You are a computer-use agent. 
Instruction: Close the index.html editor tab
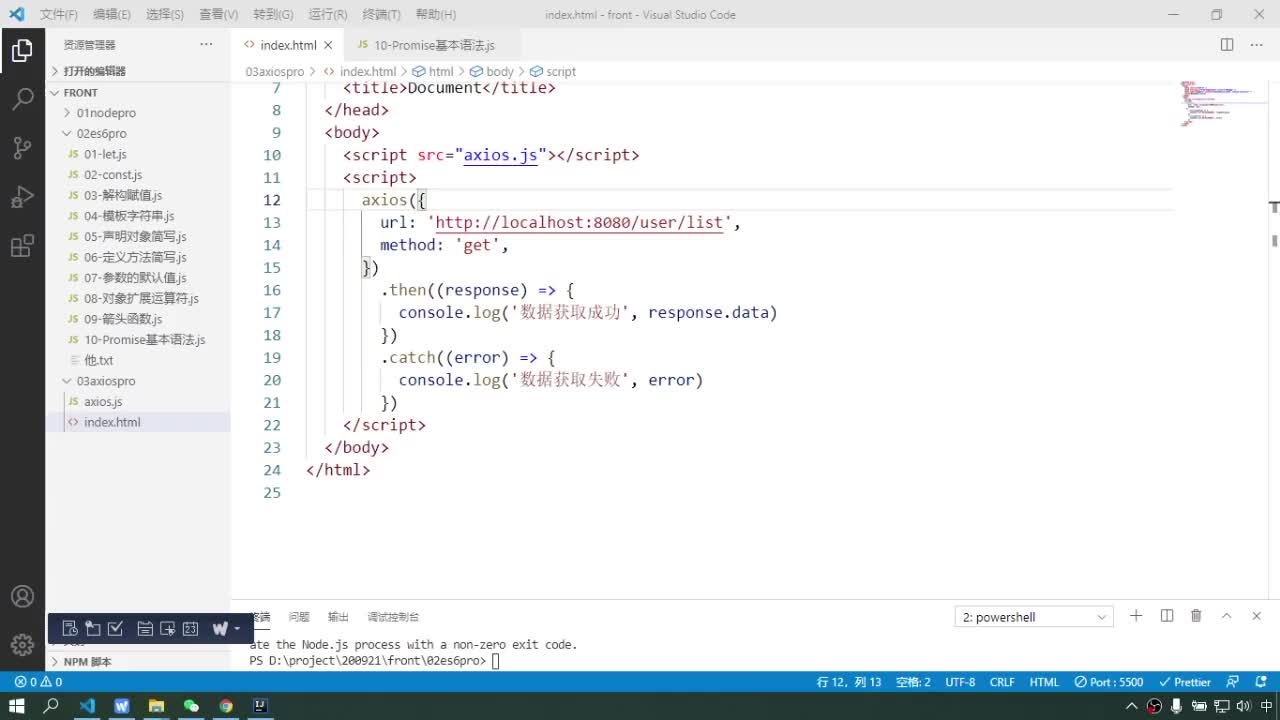pyautogui.click(x=328, y=45)
